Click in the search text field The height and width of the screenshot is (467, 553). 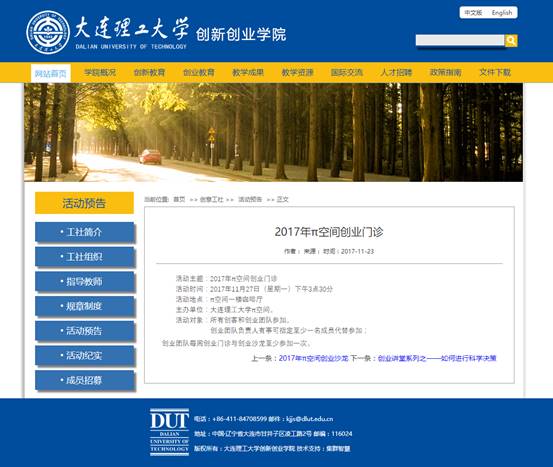pos(460,40)
